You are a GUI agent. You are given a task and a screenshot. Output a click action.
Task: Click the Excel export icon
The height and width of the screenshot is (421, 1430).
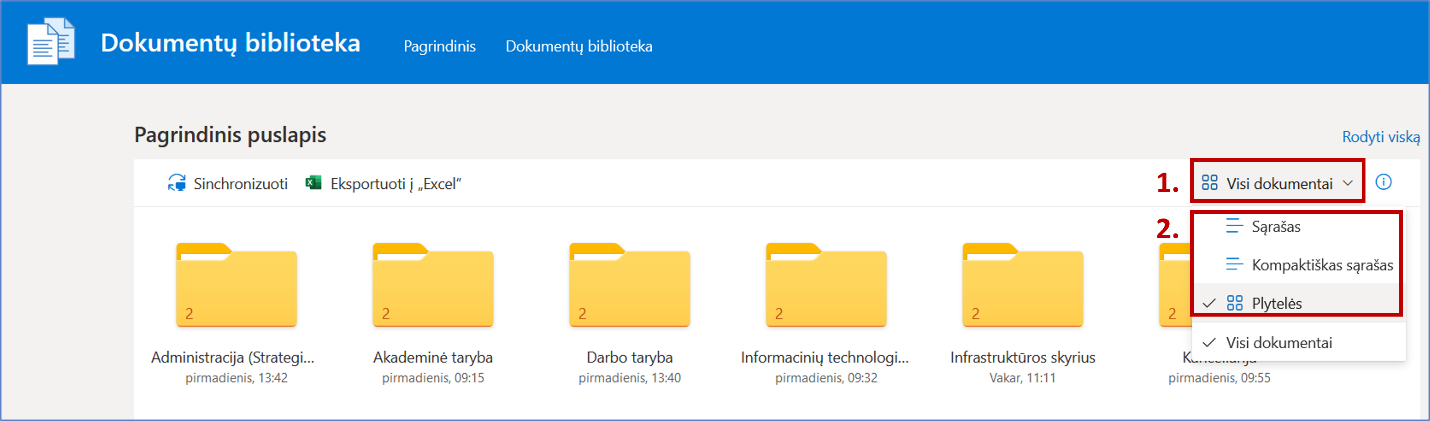pos(314,184)
